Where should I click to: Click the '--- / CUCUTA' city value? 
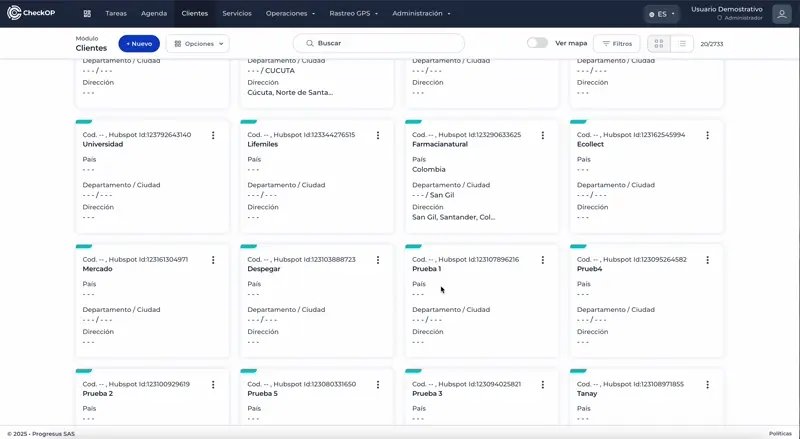click(271, 70)
